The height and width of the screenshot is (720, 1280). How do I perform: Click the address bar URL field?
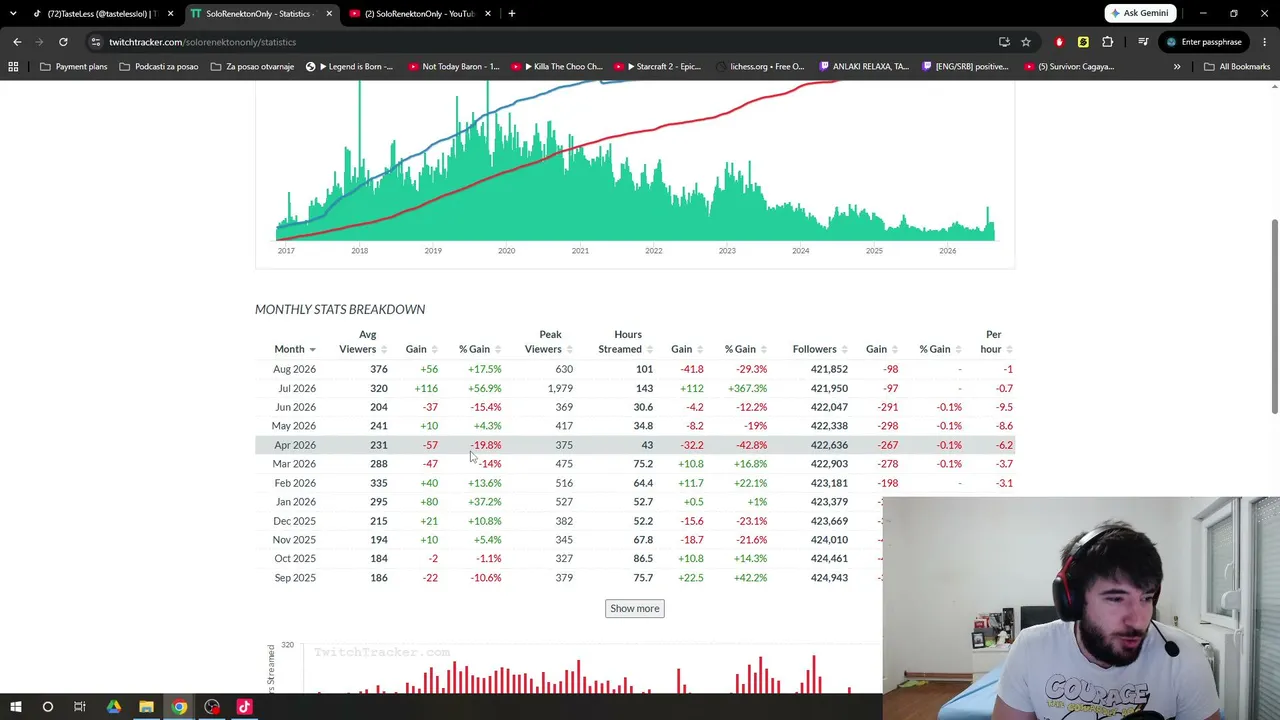540,42
